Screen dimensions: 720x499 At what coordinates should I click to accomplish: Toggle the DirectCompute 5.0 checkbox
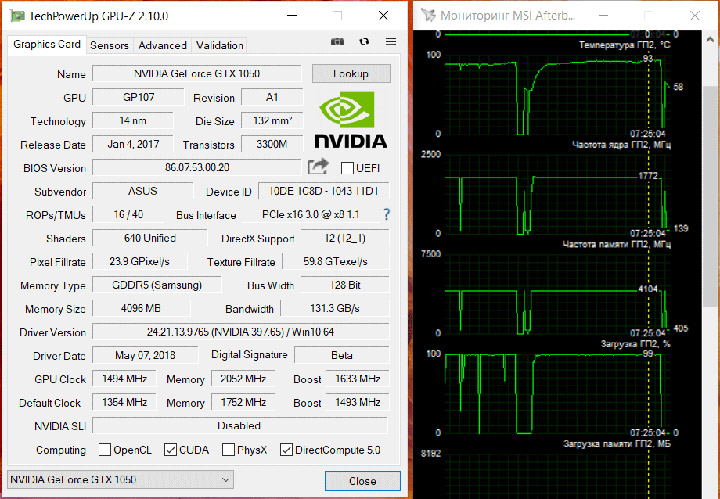click(286, 449)
